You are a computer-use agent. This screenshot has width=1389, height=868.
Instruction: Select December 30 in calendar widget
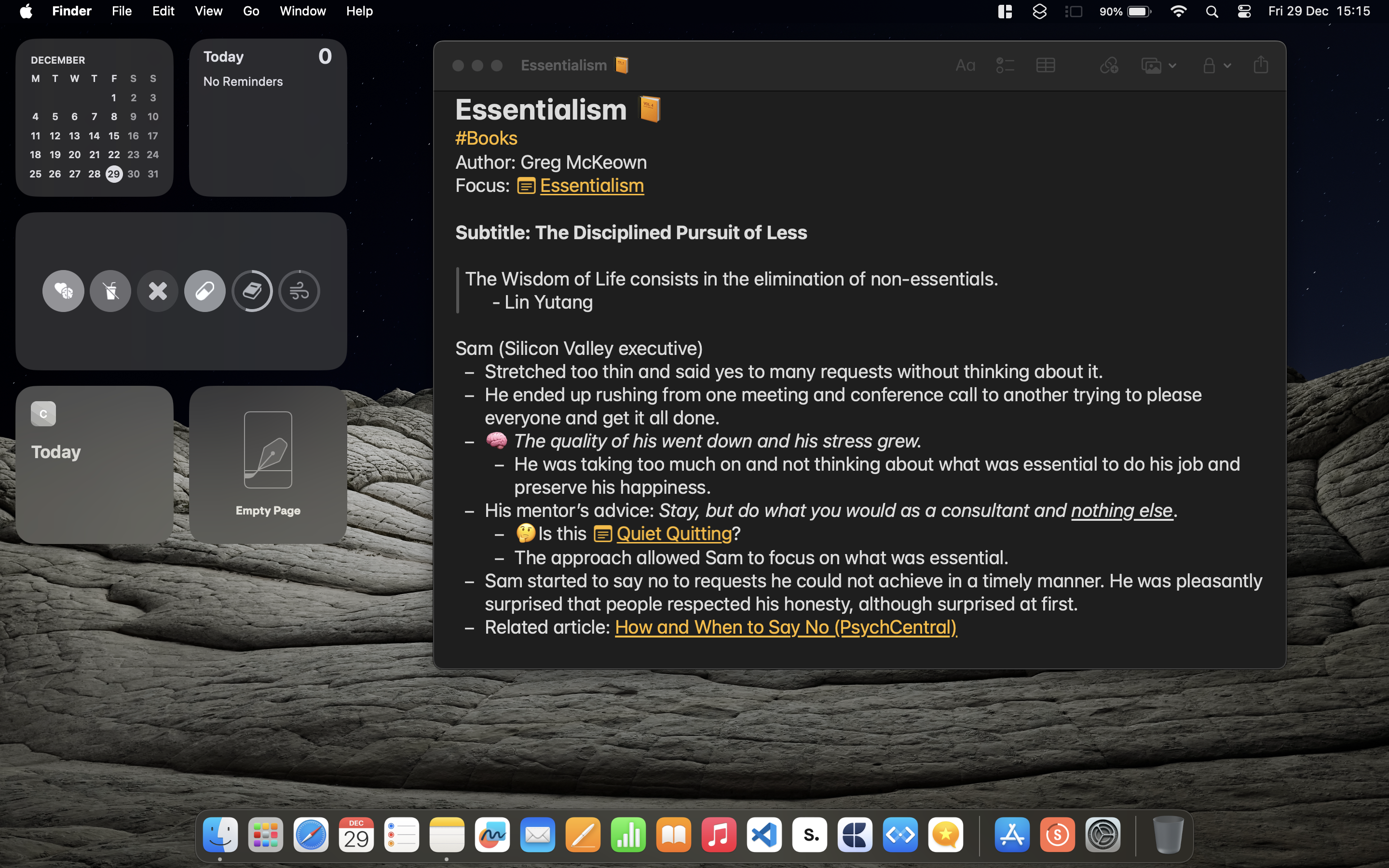pos(133,174)
